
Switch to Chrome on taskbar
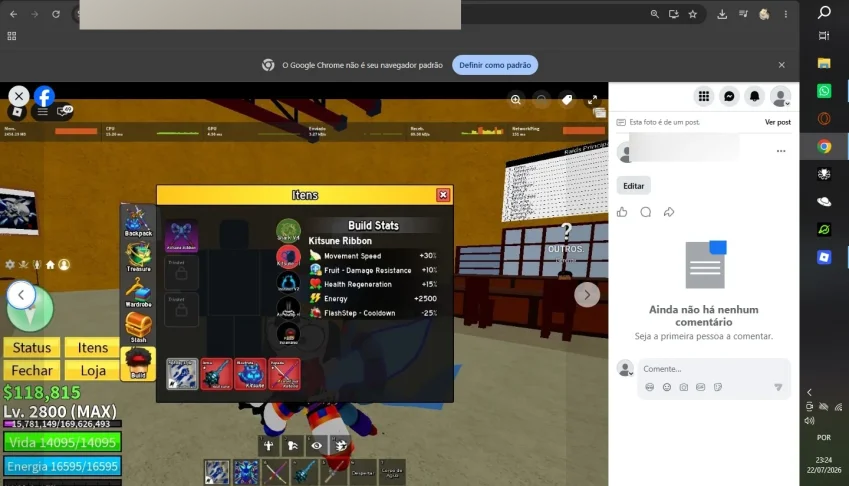click(x=824, y=146)
